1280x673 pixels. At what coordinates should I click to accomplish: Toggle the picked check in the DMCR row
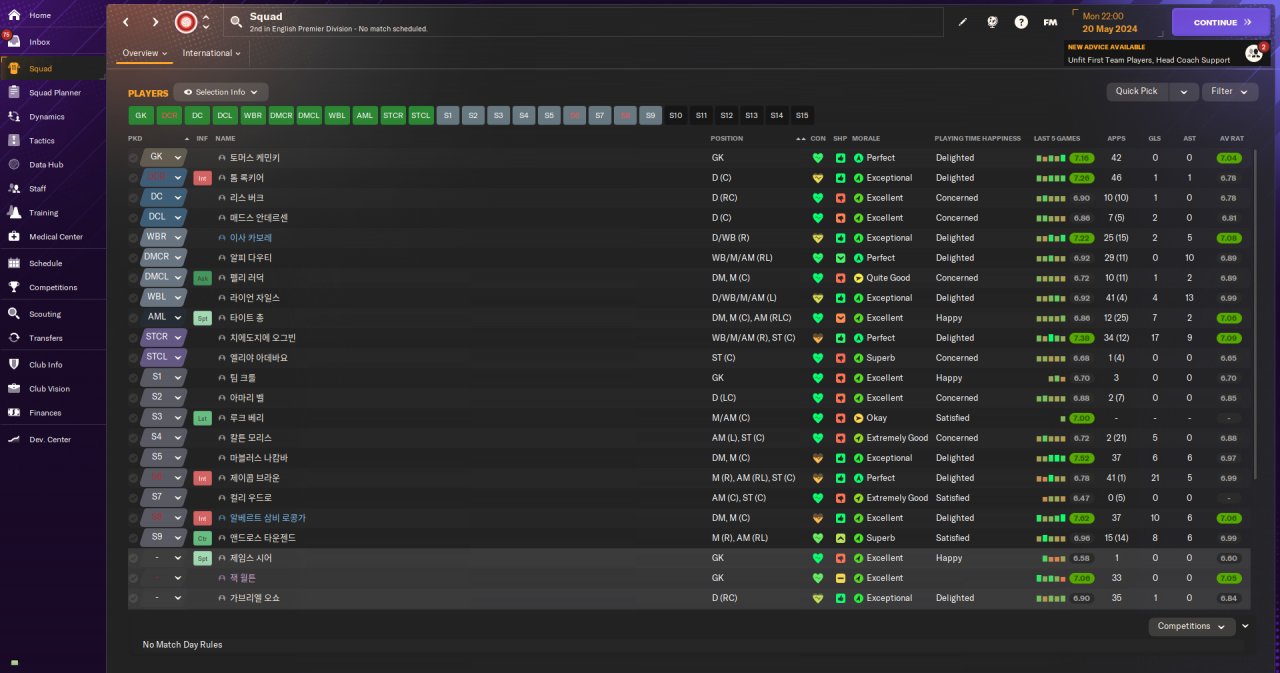(x=134, y=258)
